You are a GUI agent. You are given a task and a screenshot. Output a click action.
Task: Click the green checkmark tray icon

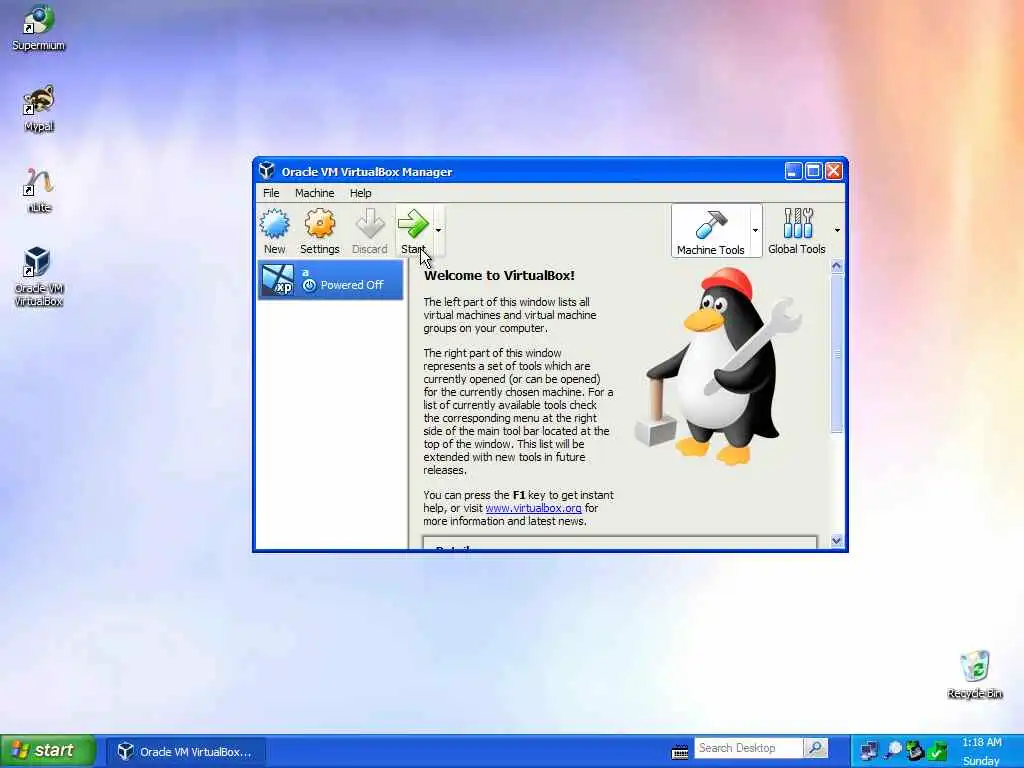click(938, 751)
